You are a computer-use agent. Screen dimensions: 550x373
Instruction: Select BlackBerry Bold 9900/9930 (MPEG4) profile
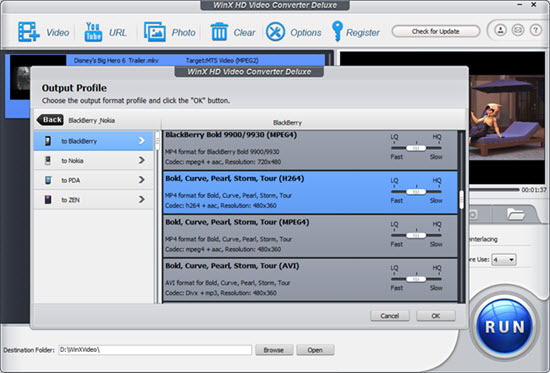[x=310, y=150]
